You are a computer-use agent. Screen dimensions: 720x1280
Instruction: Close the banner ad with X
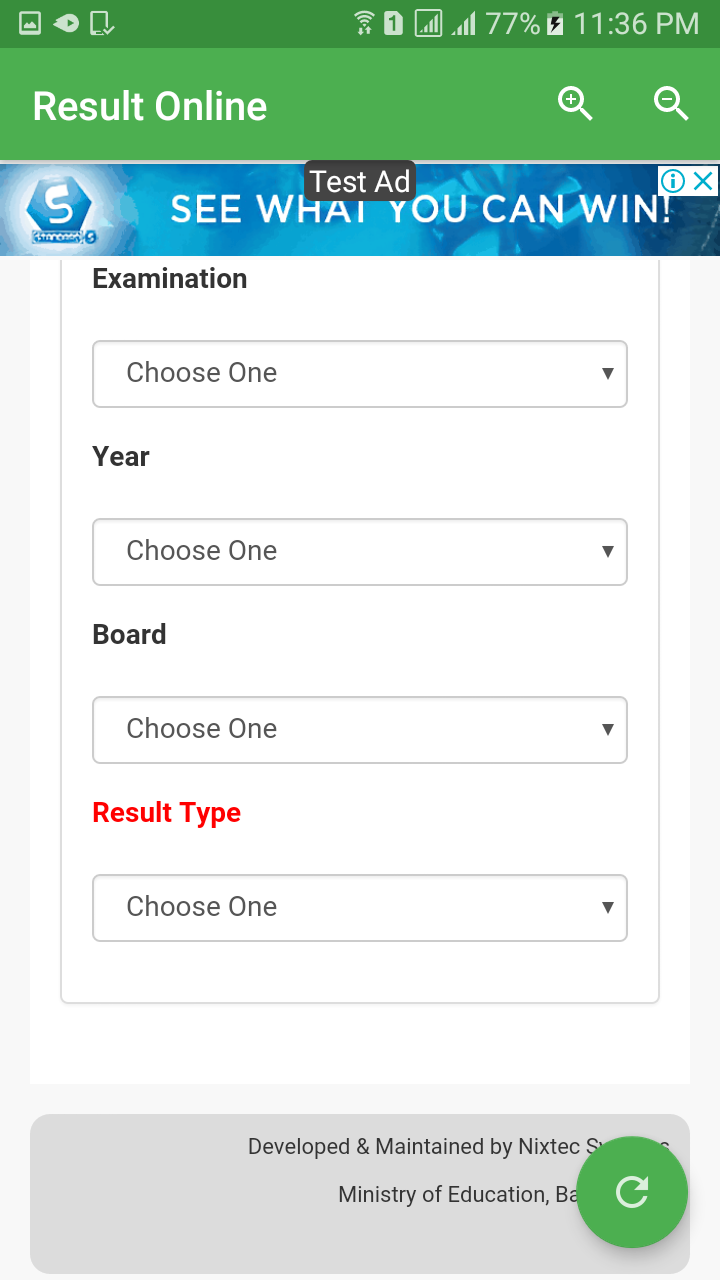704,181
